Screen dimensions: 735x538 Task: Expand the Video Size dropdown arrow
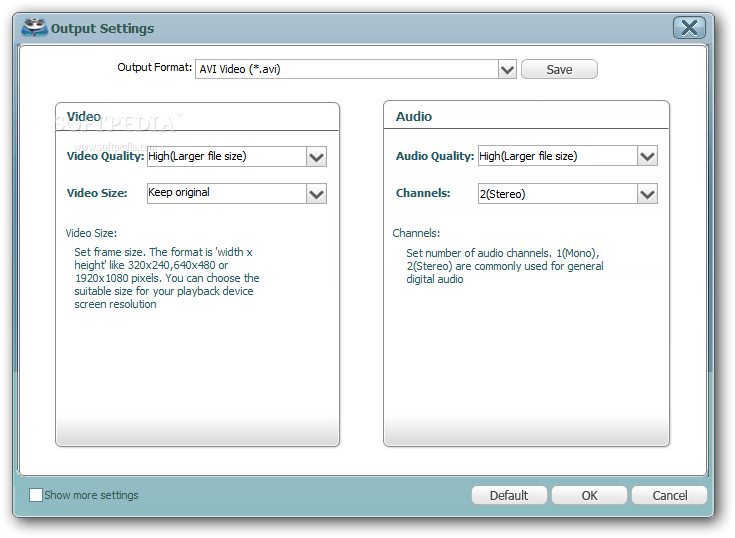316,194
